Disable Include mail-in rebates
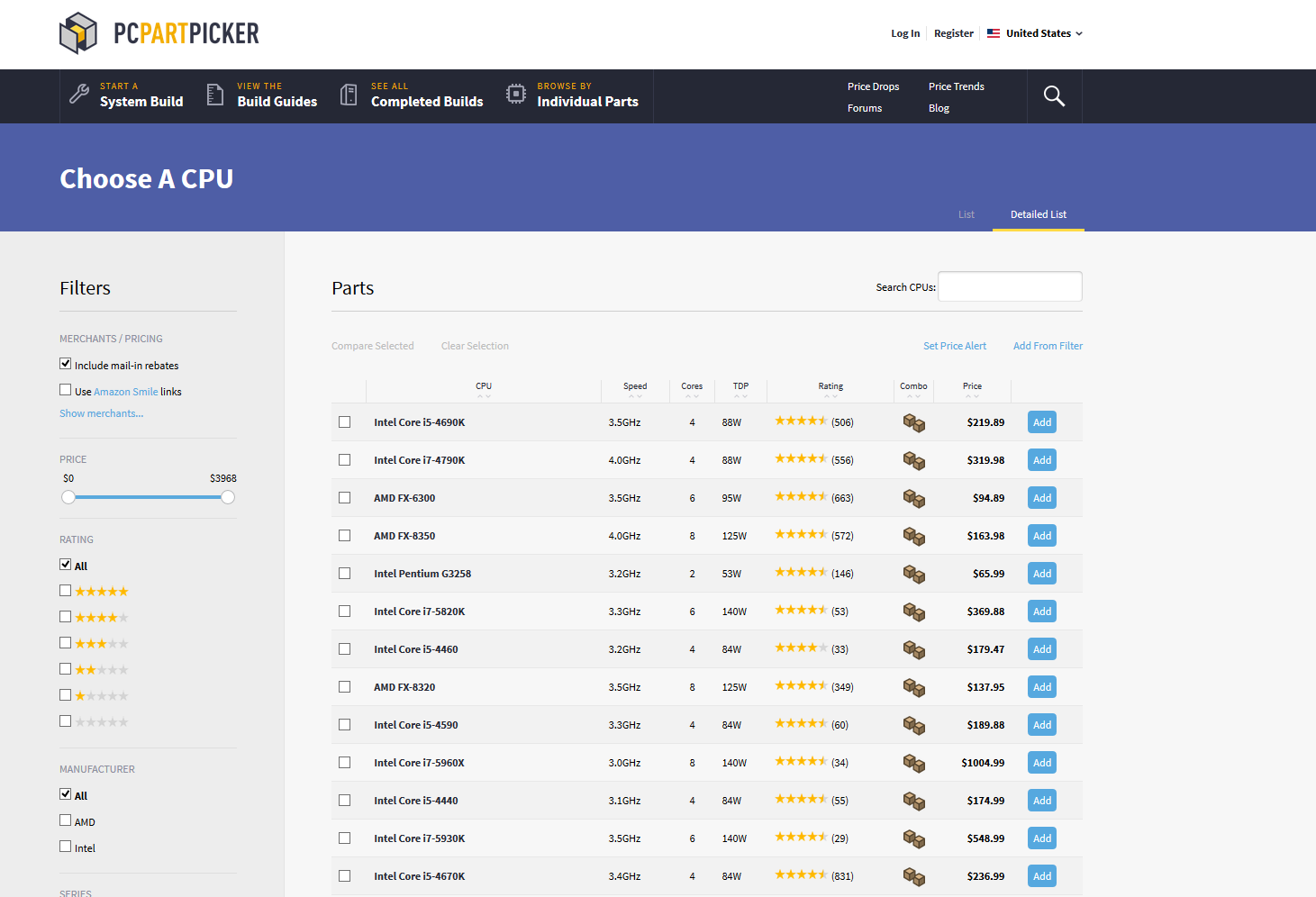Viewport: 1316px width, 897px height. (x=65, y=363)
